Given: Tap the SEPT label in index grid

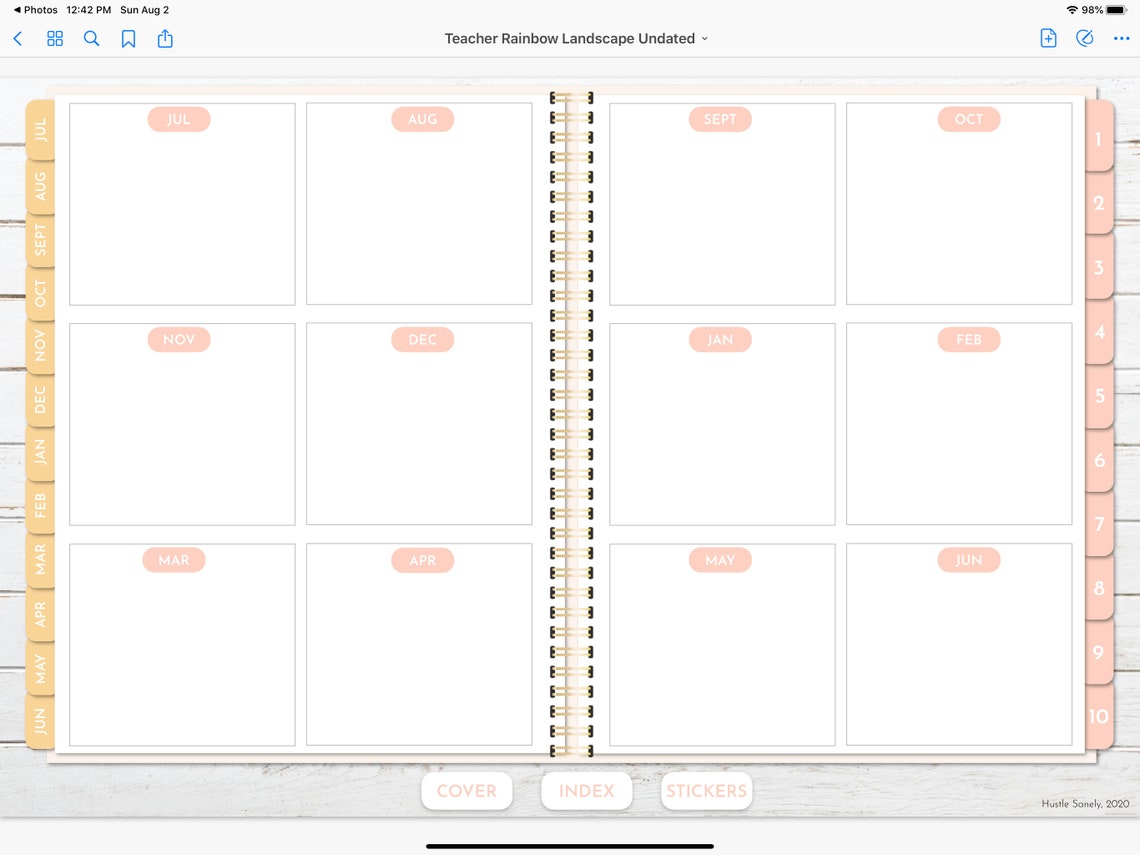Looking at the screenshot, I should tap(720, 119).
